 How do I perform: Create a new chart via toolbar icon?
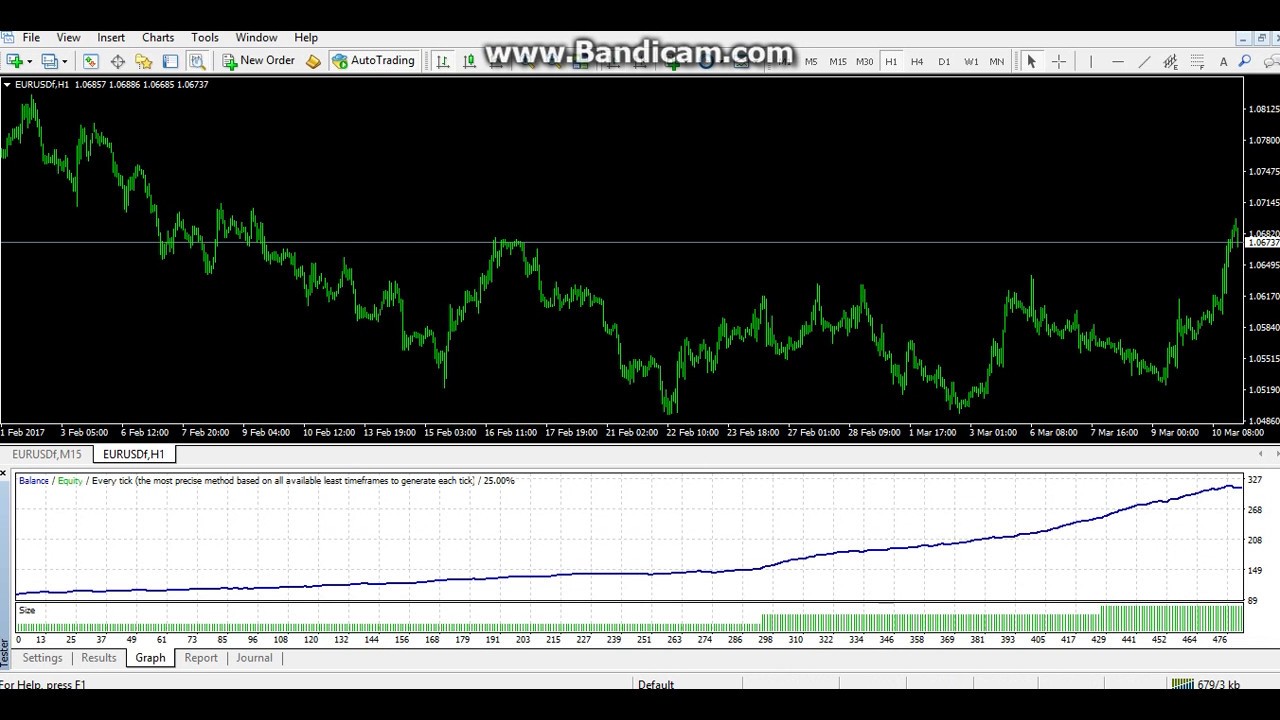(14, 61)
